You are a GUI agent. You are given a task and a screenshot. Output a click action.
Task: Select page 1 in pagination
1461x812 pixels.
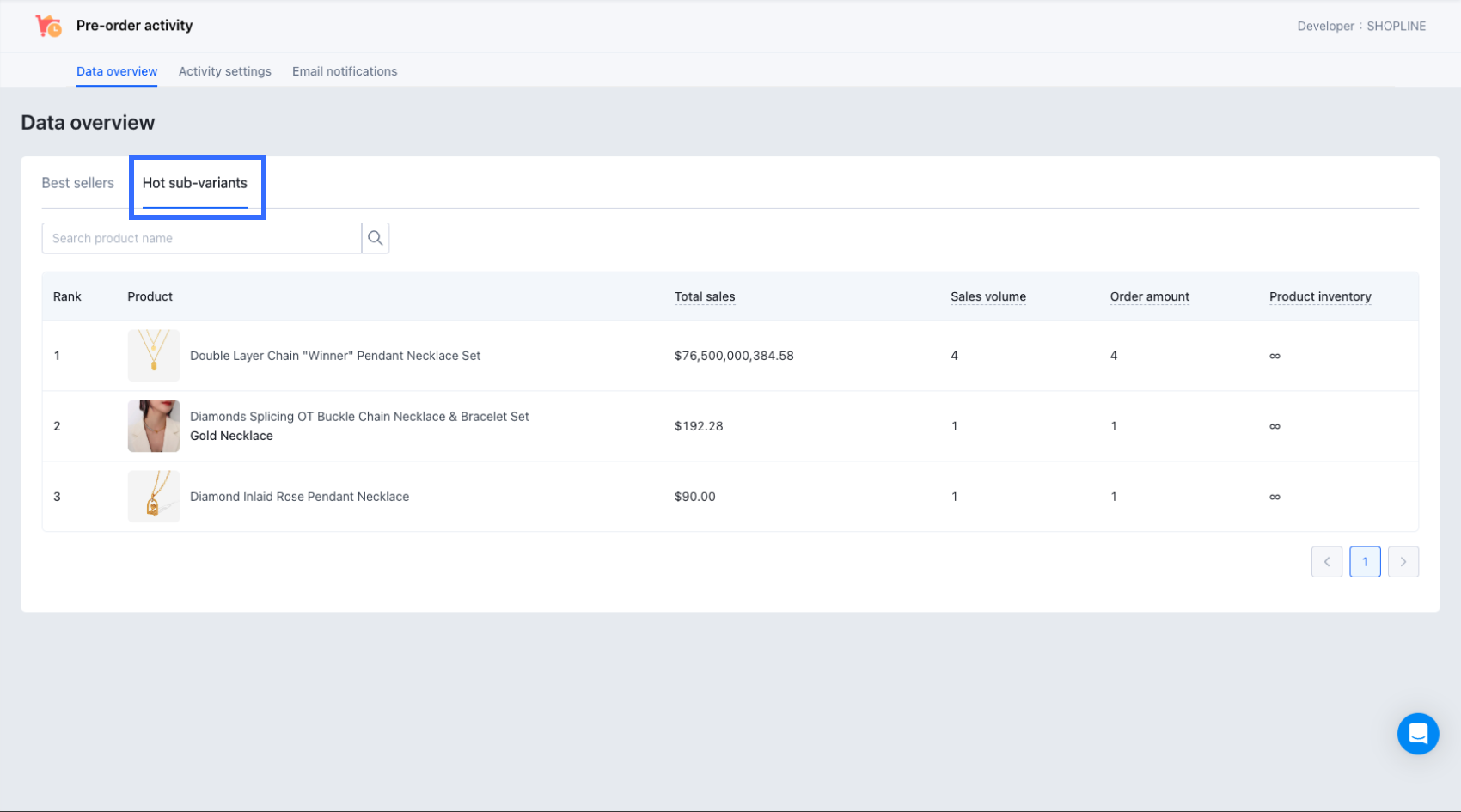tap(1365, 562)
